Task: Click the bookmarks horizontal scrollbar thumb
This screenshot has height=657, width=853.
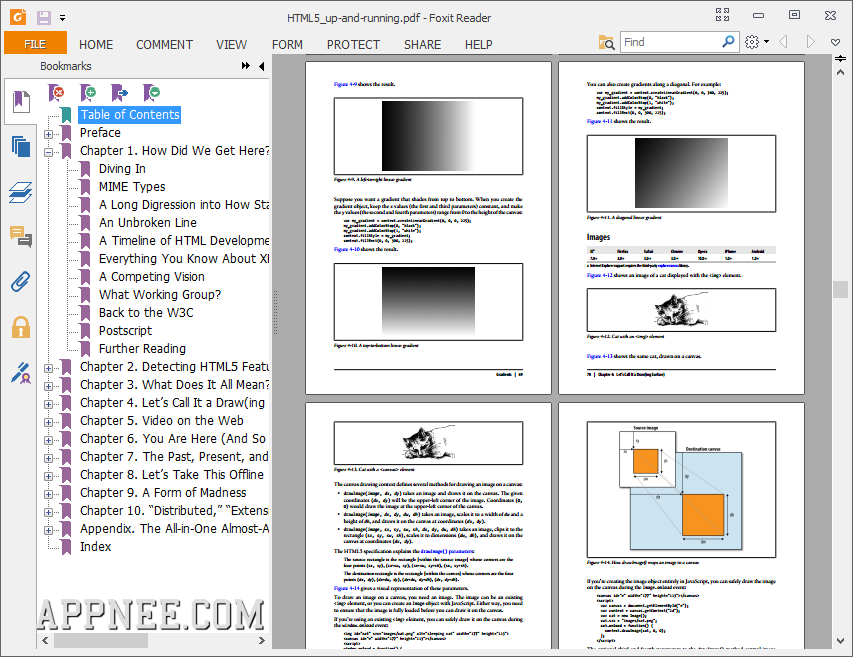Action: (x=101, y=640)
